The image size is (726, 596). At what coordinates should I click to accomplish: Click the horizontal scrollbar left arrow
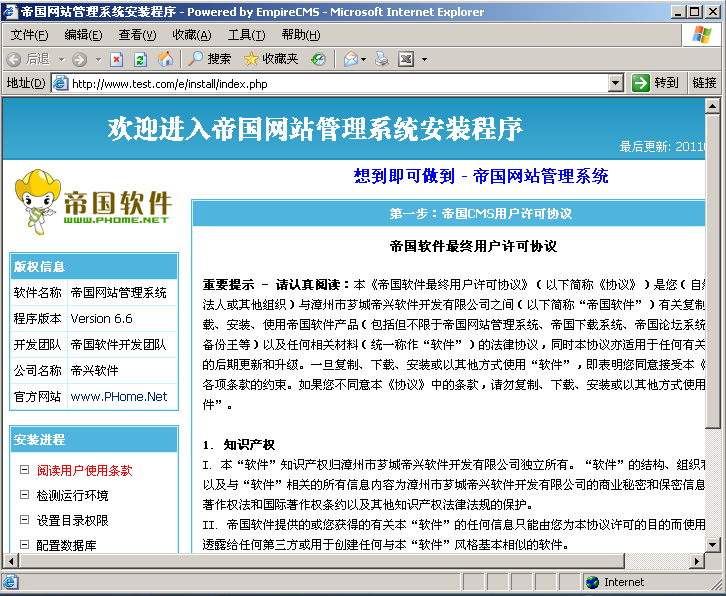point(11,561)
